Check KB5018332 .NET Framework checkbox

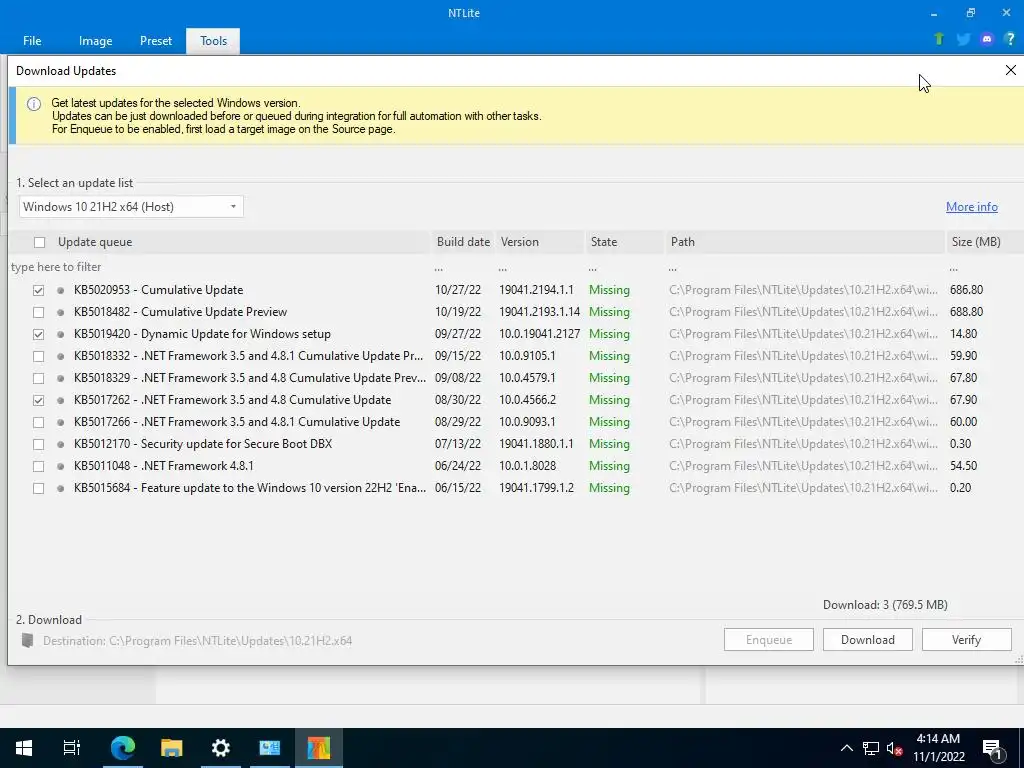click(x=39, y=356)
